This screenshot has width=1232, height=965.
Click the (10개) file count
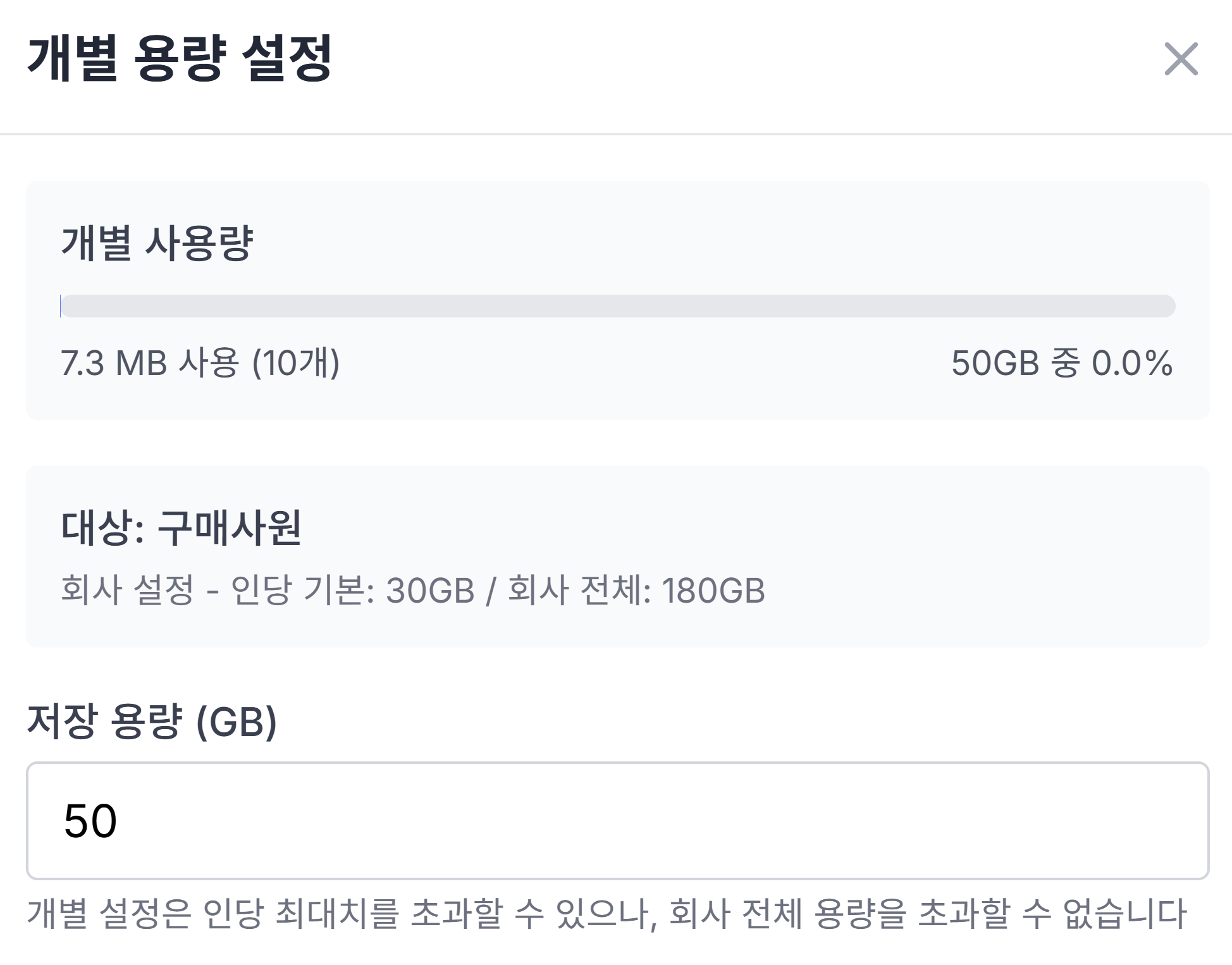pyautogui.click(x=296, y=364)
